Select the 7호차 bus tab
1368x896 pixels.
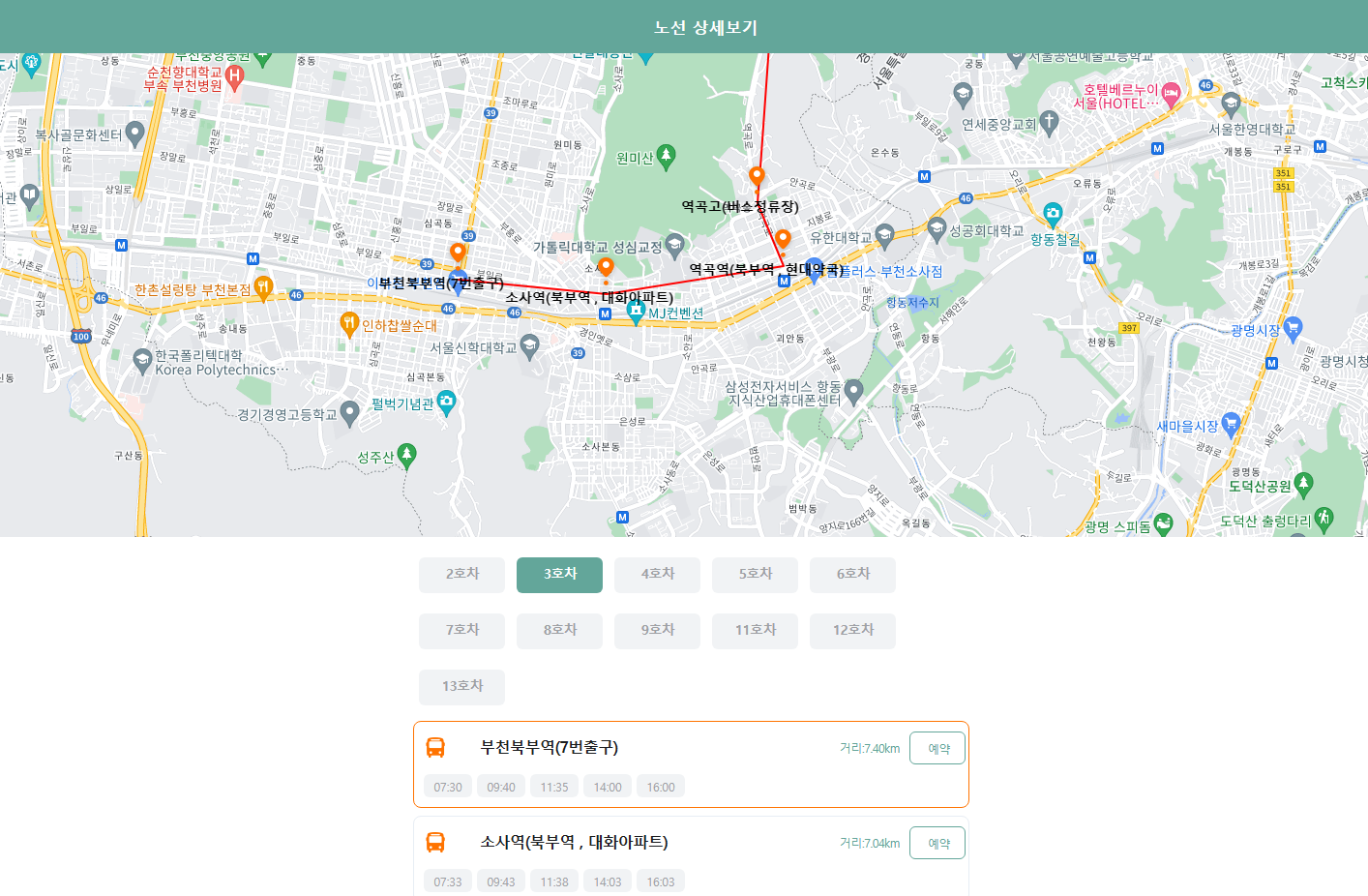coord(461,631)
